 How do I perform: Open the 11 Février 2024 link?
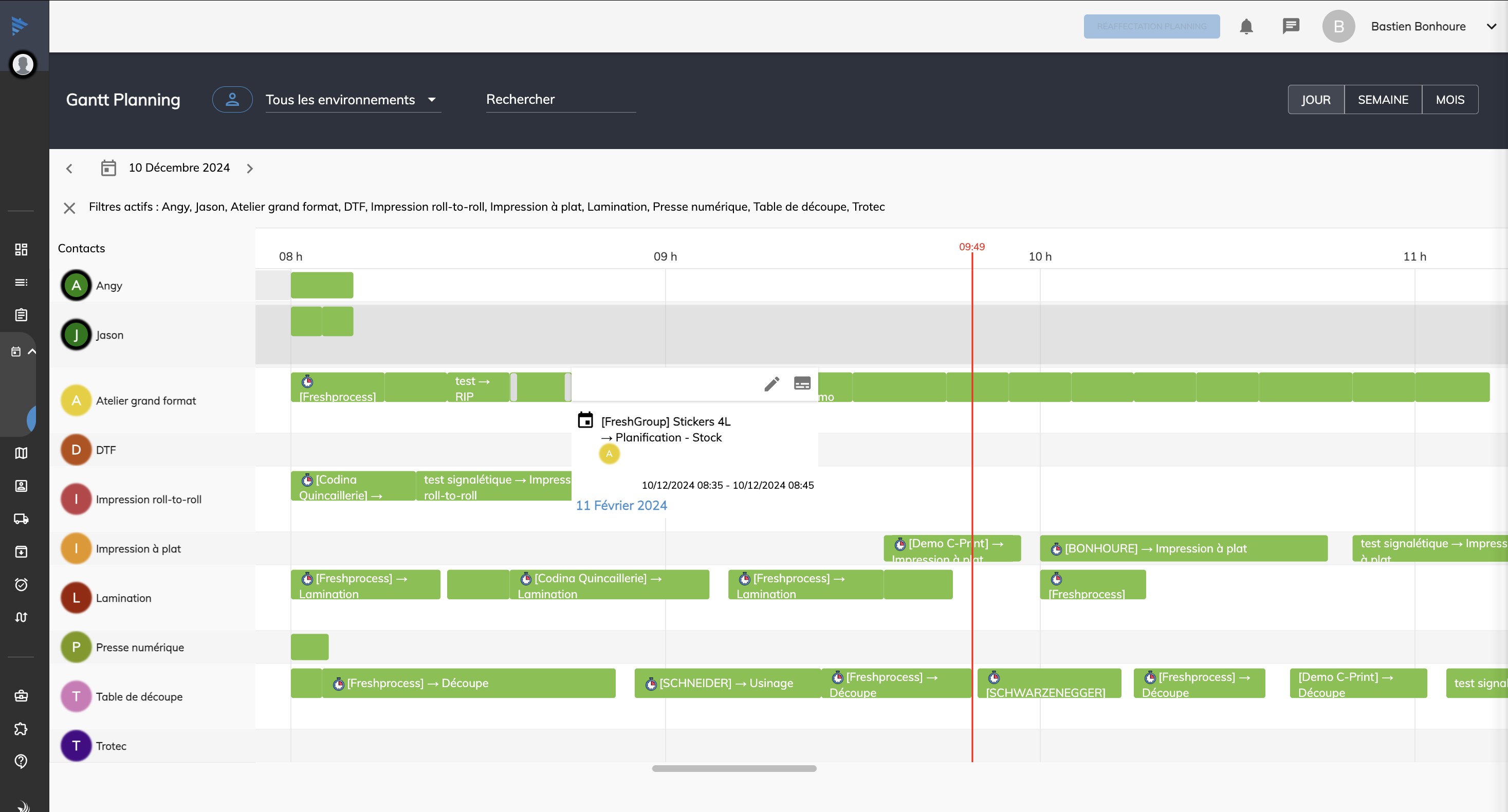621,505
